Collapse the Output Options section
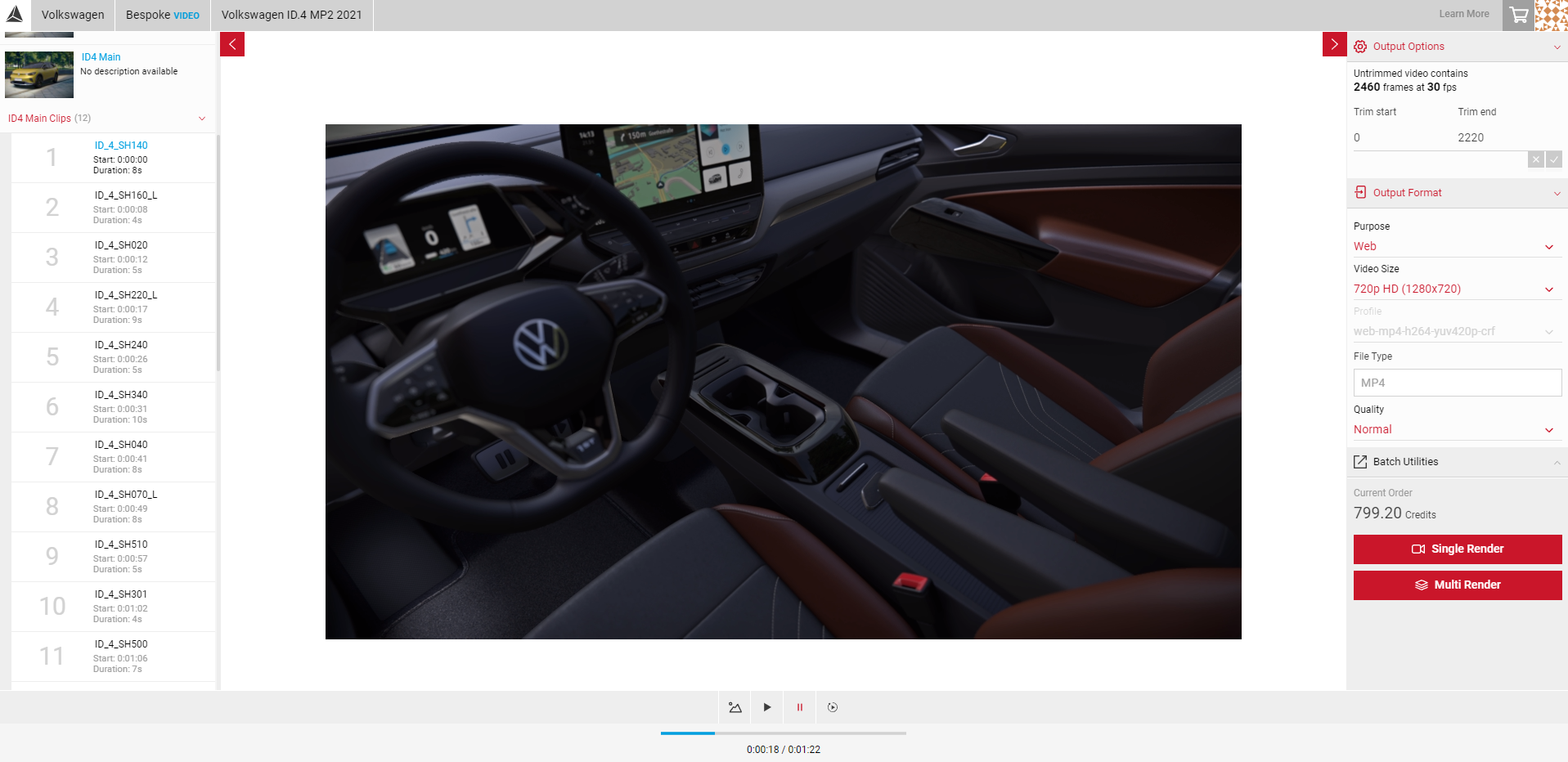Screen dimensions: 1568x762 tap(1557, 47)
